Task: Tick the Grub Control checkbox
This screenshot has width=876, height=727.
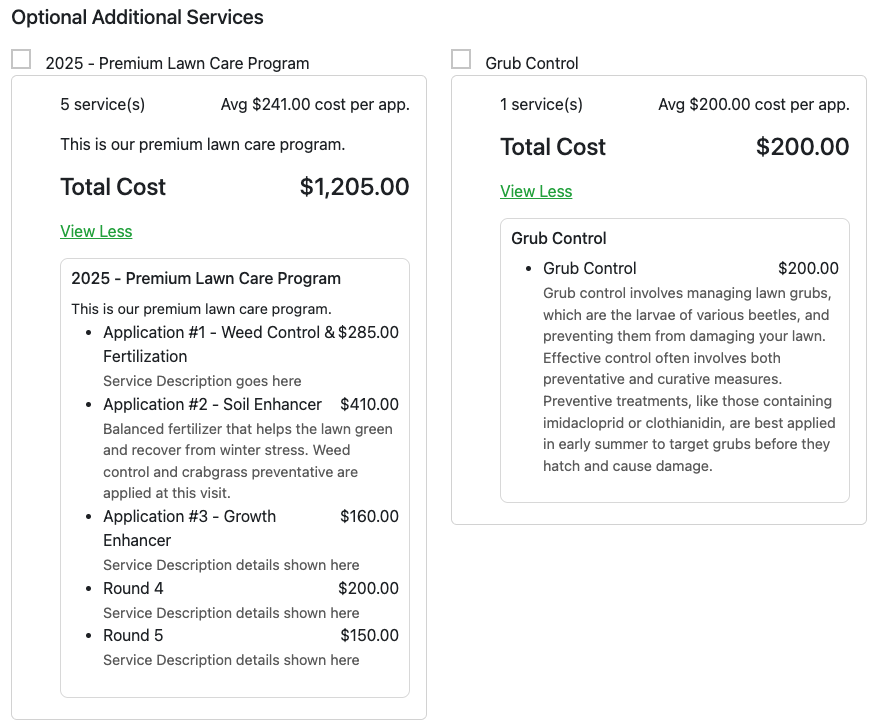Action: [461, 60]
